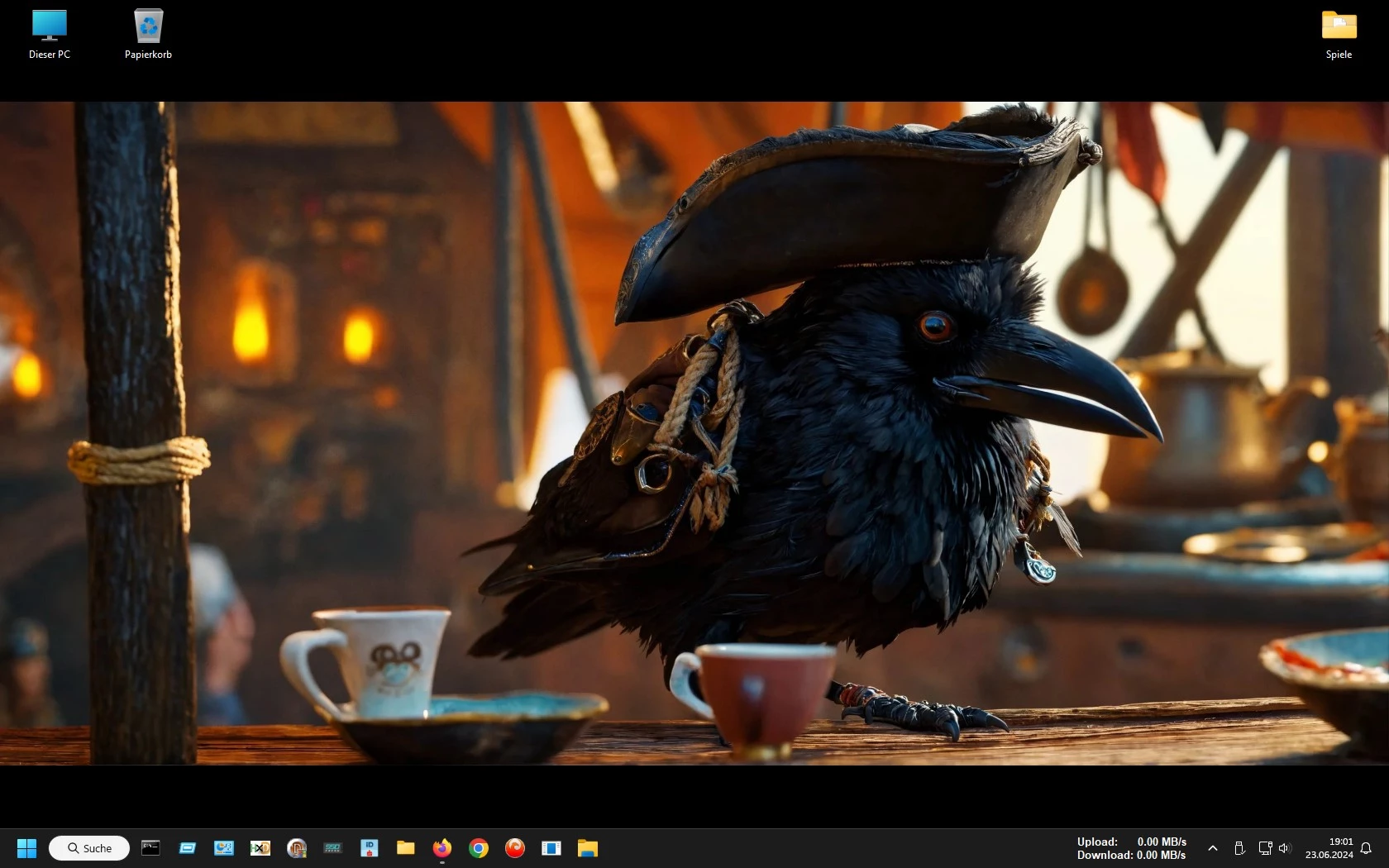Screen dimensions: 1389x868
Task: Click the safely remove USB tray icon
Action: coord(1239,848)
